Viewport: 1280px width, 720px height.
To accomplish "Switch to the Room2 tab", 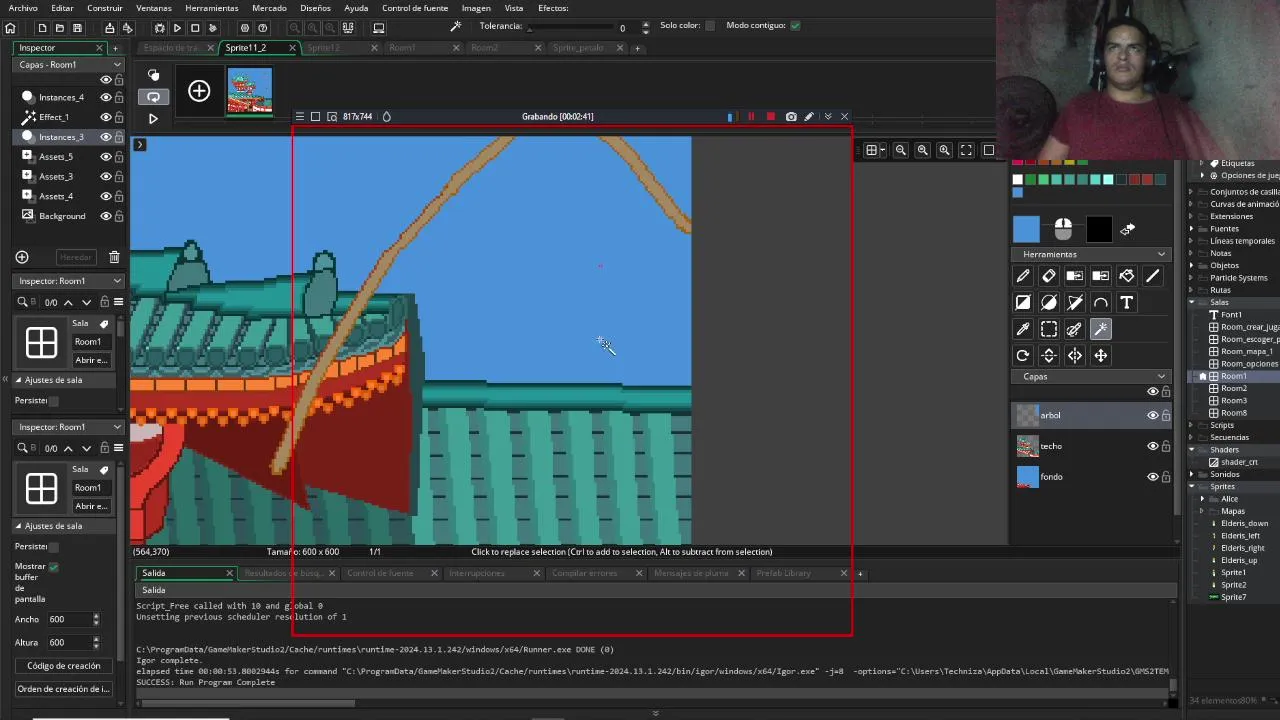I will 484,48.
